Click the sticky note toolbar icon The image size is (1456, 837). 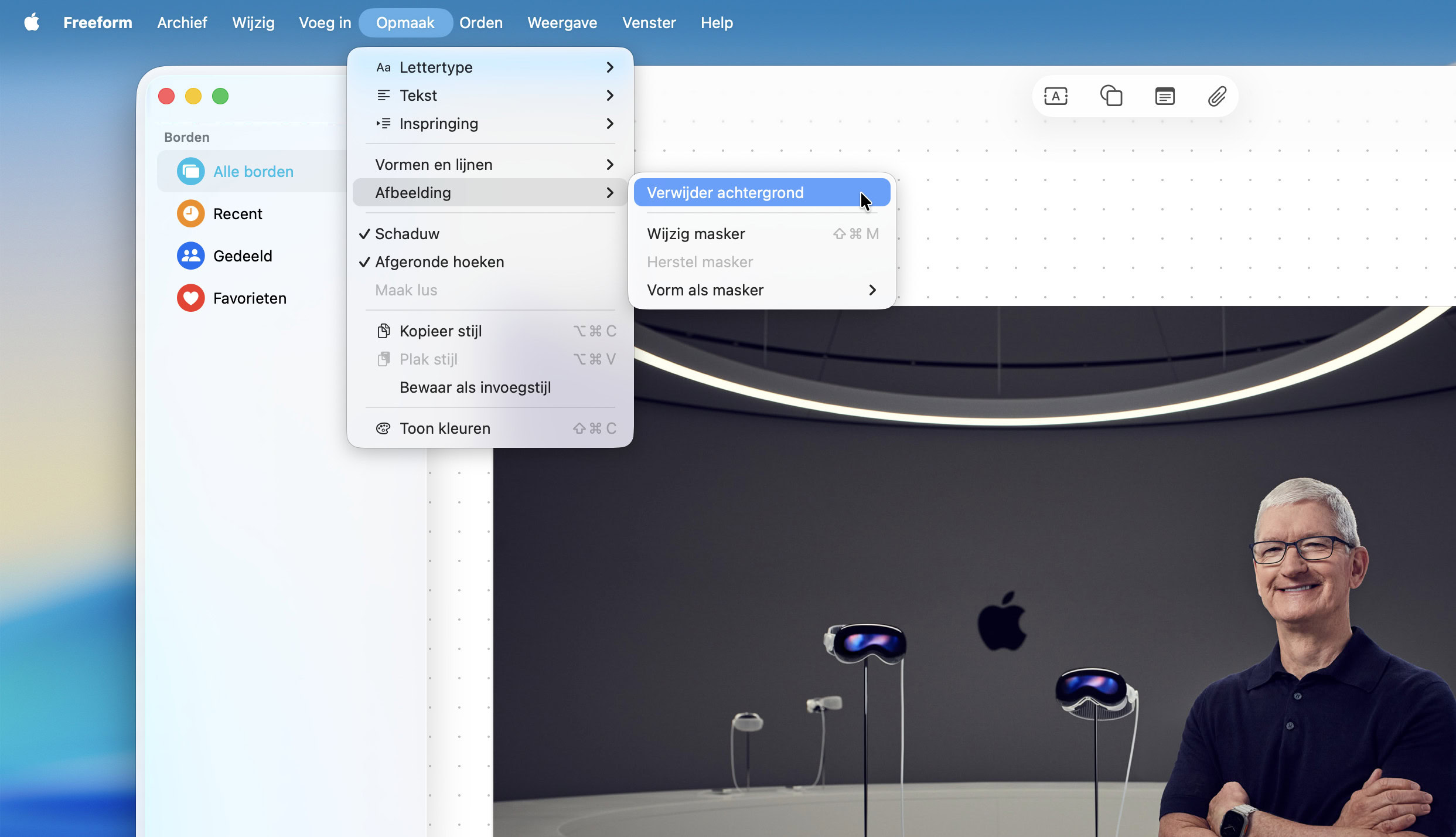click(x=1164, y=96)
